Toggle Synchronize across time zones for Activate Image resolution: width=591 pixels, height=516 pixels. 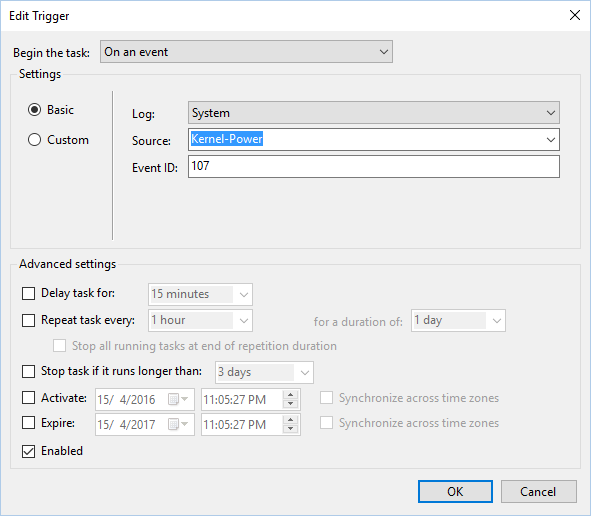[326, 398]
